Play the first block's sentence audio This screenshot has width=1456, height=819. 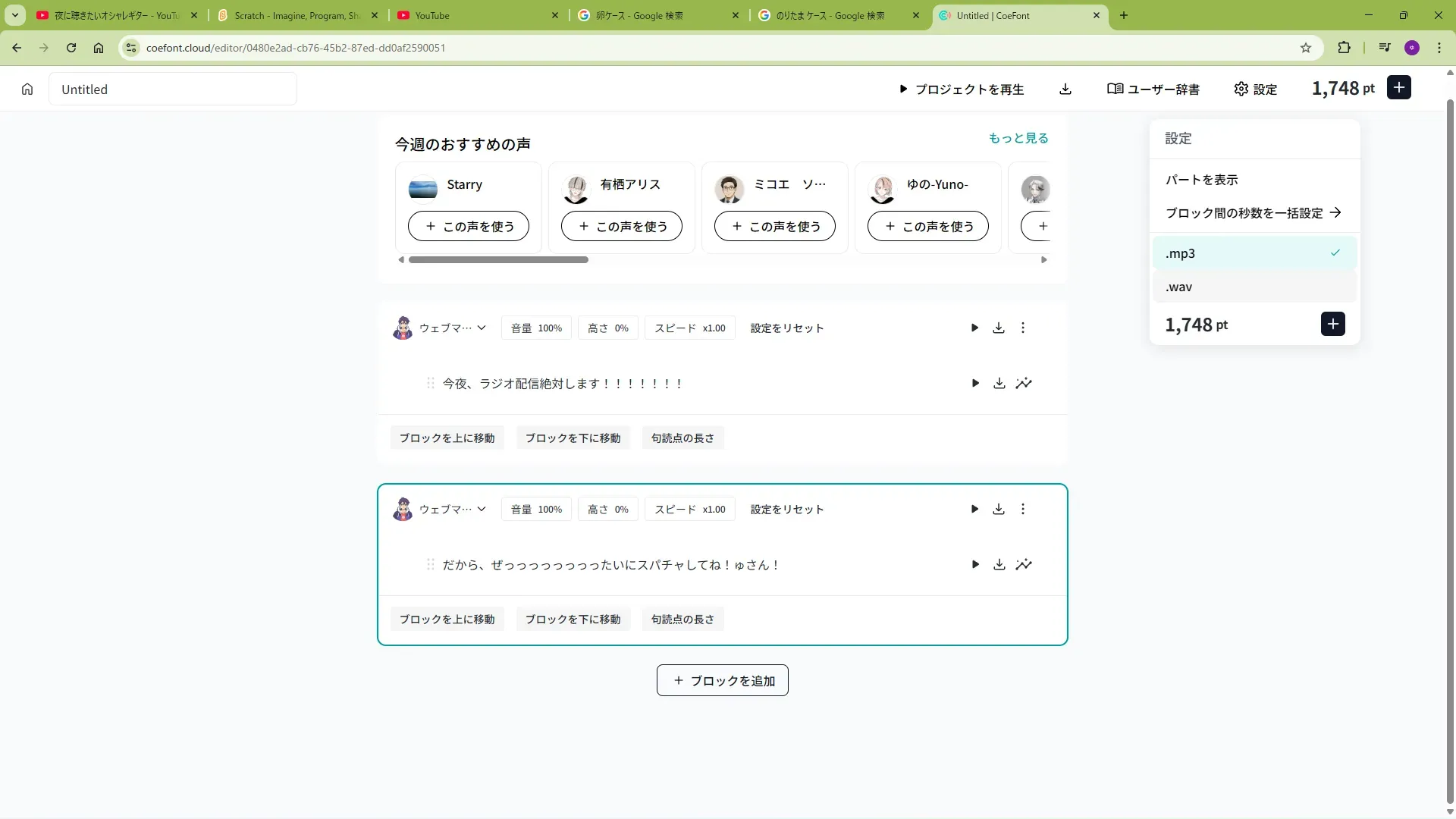(975, 384)
